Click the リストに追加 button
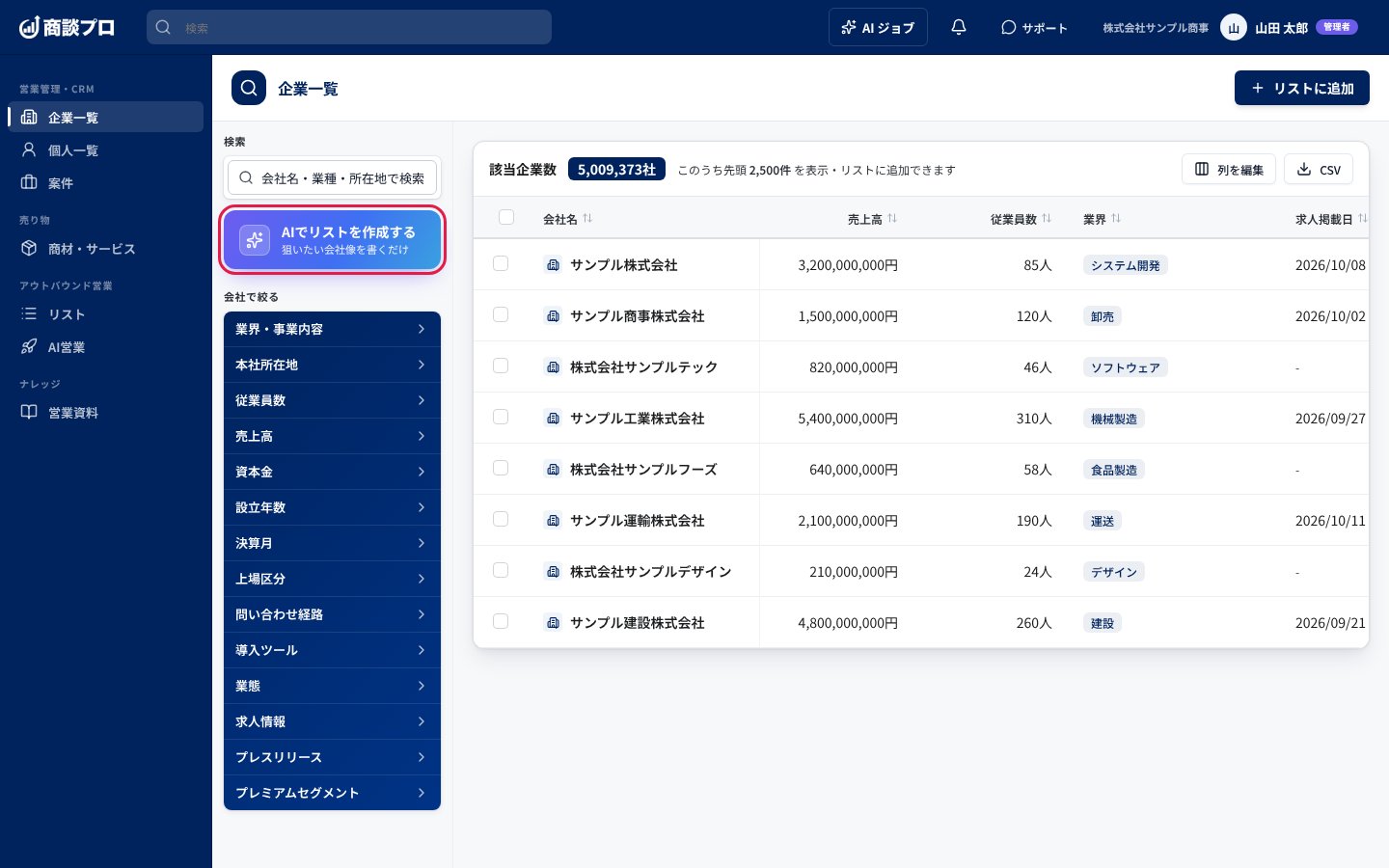Screen dimensions: 1389x868 click(x=1302, y=88)
